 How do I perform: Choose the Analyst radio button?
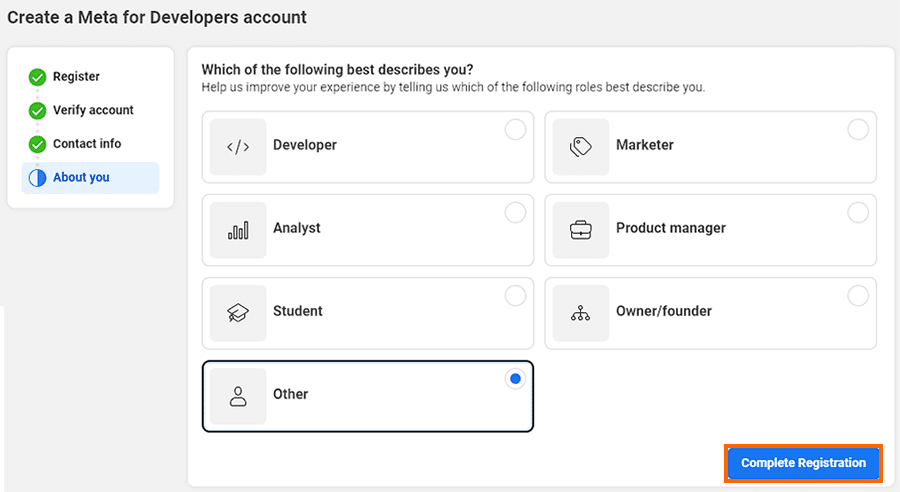pyautogui.click(x=515, y=213)
